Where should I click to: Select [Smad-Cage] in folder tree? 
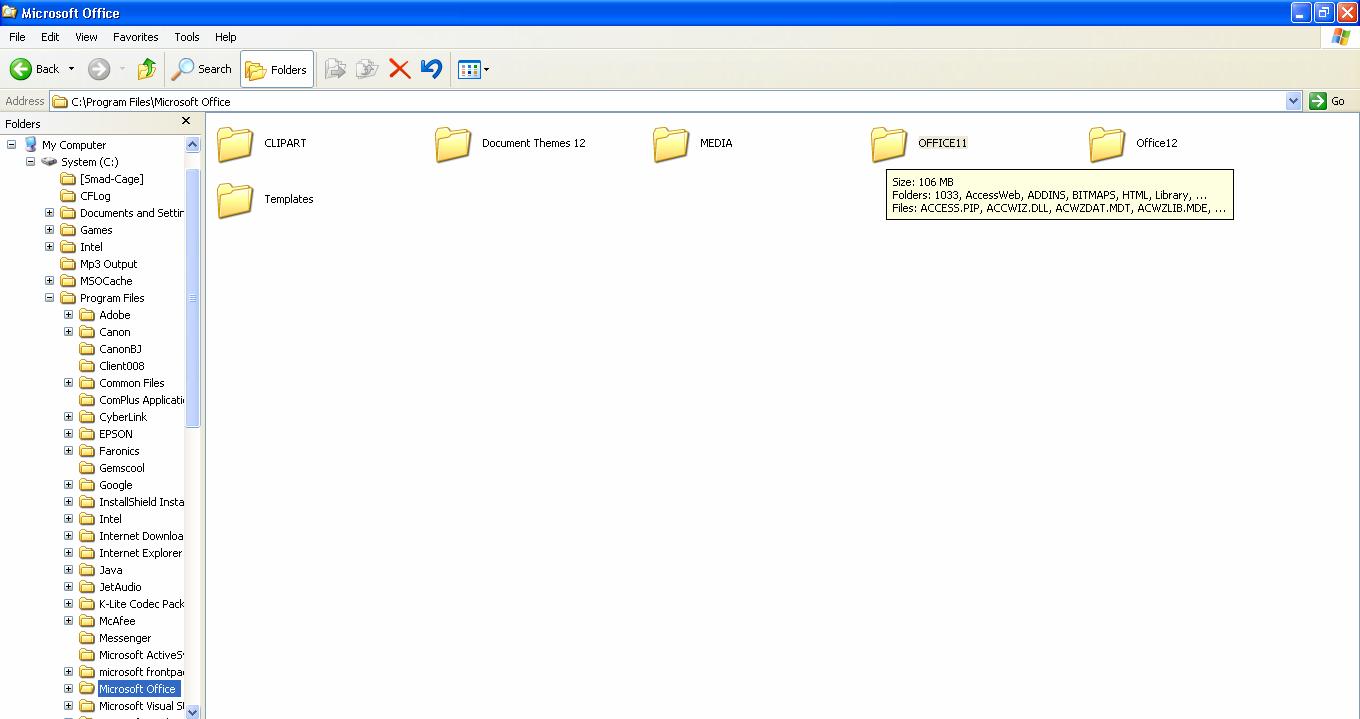pos(111,179)
